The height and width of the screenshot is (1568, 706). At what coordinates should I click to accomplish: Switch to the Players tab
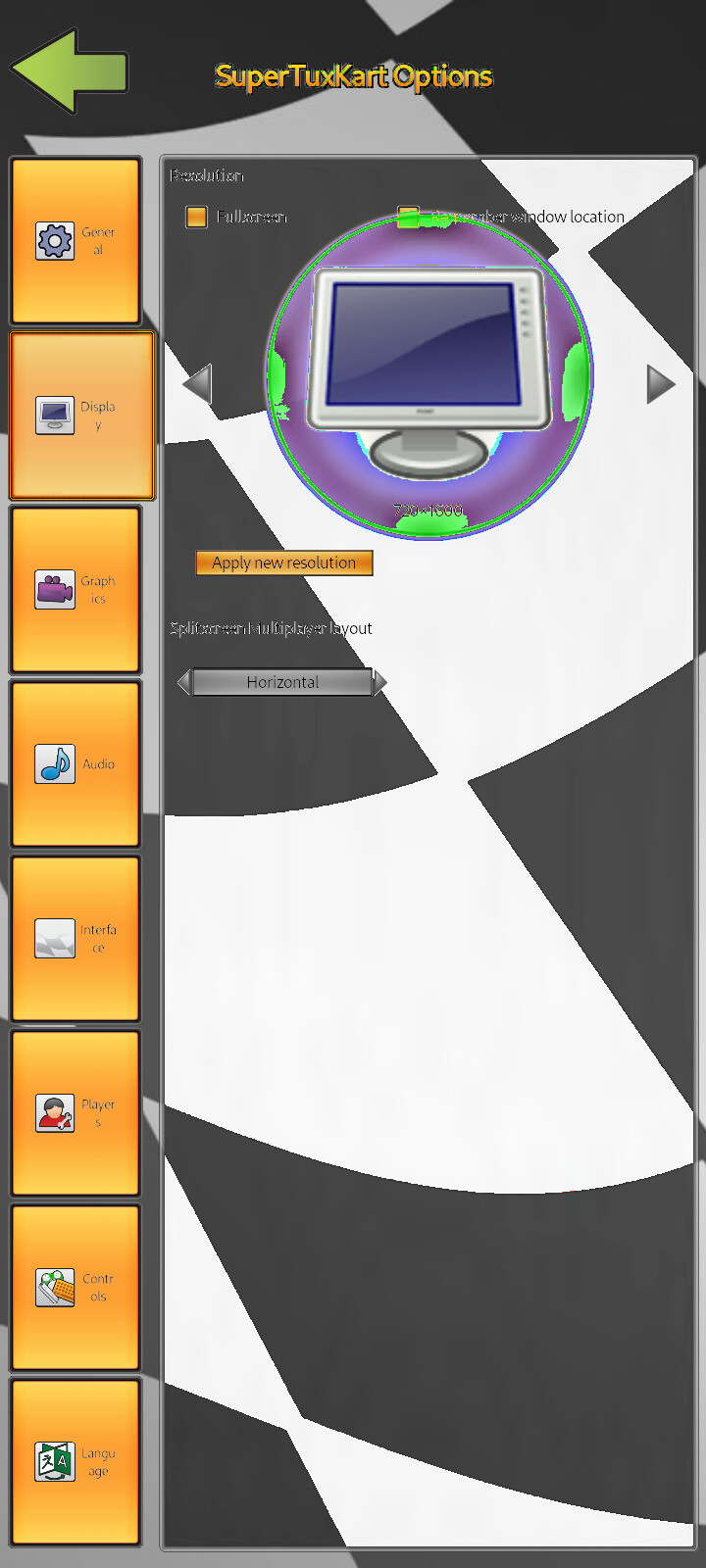[76, 1113]
